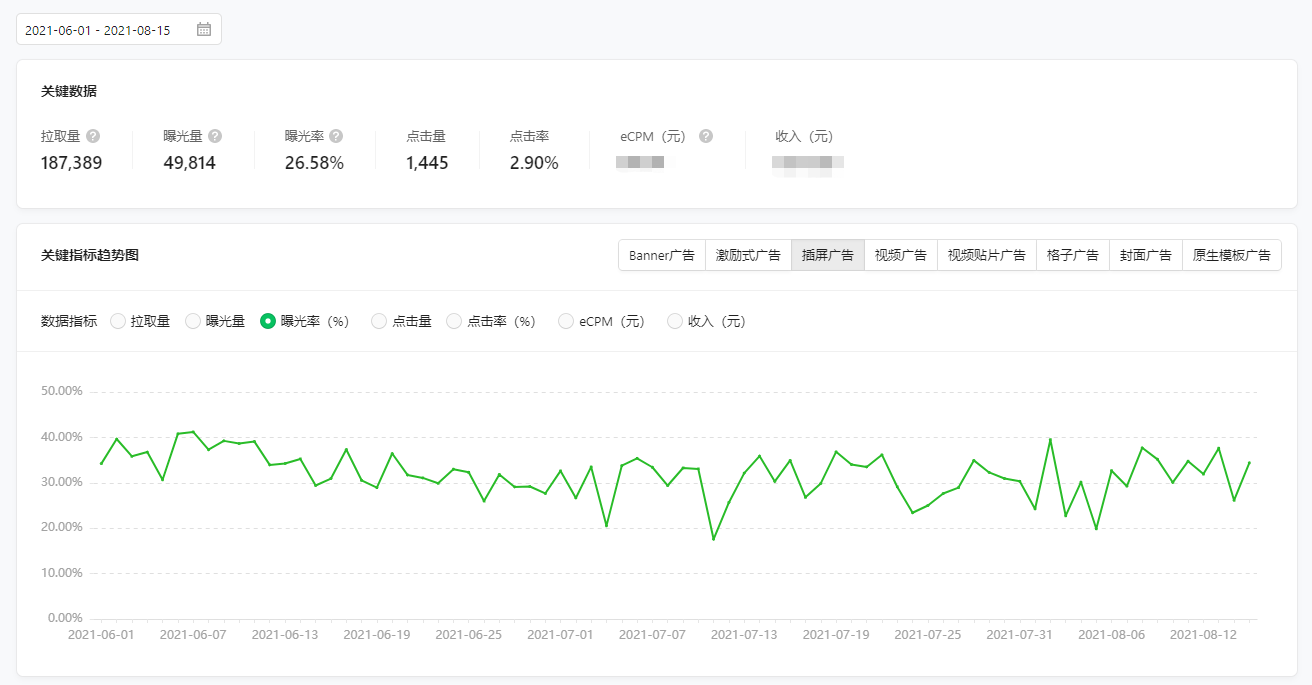Click the 2021-07-31 x-axis label
Image resolution: width=1312 pixels, height=685 pixels.
[1020, 634]
